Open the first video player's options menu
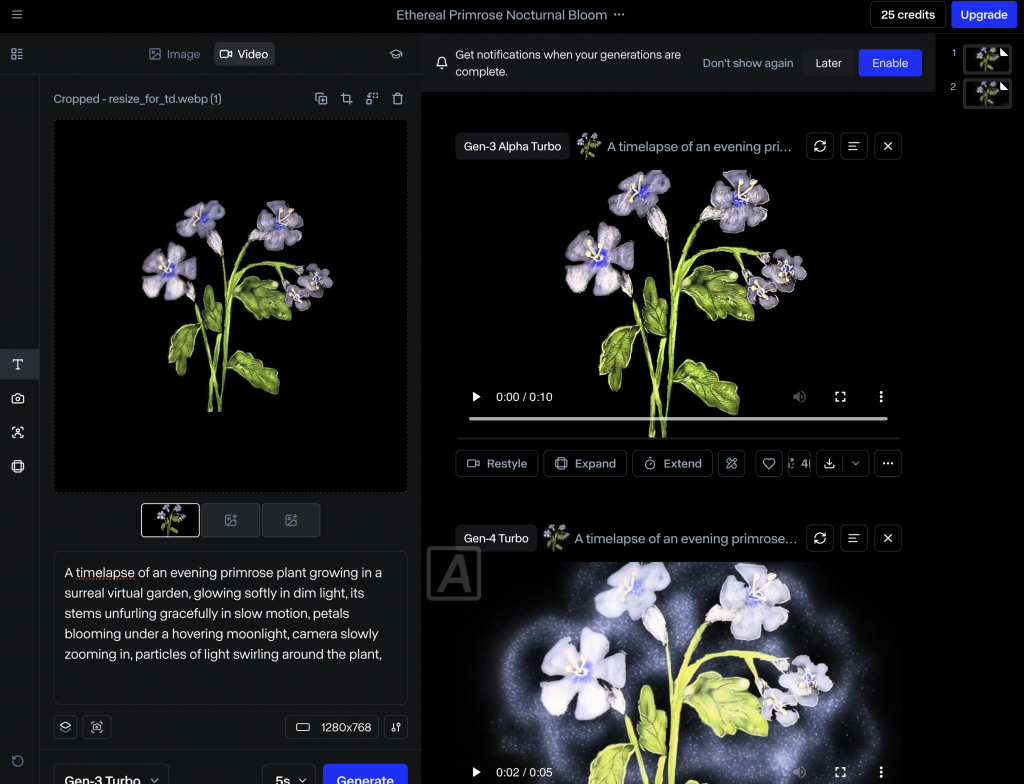This screenshot has height=784, width=1024. [881, 397]
